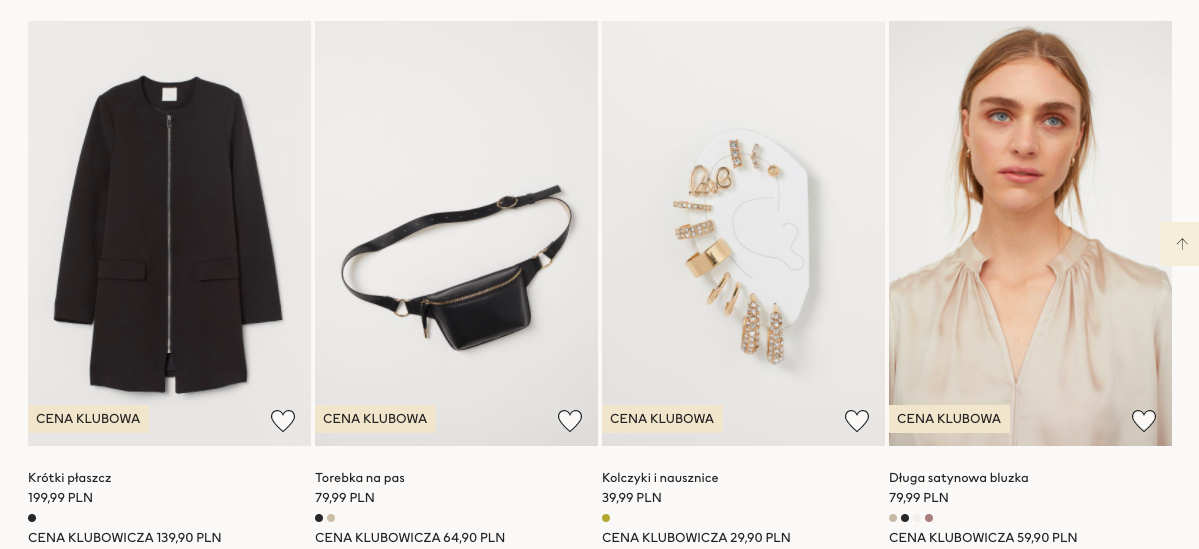Open Długa satynowa bluzka product title
1199x549 pixels.
(958, 478)
